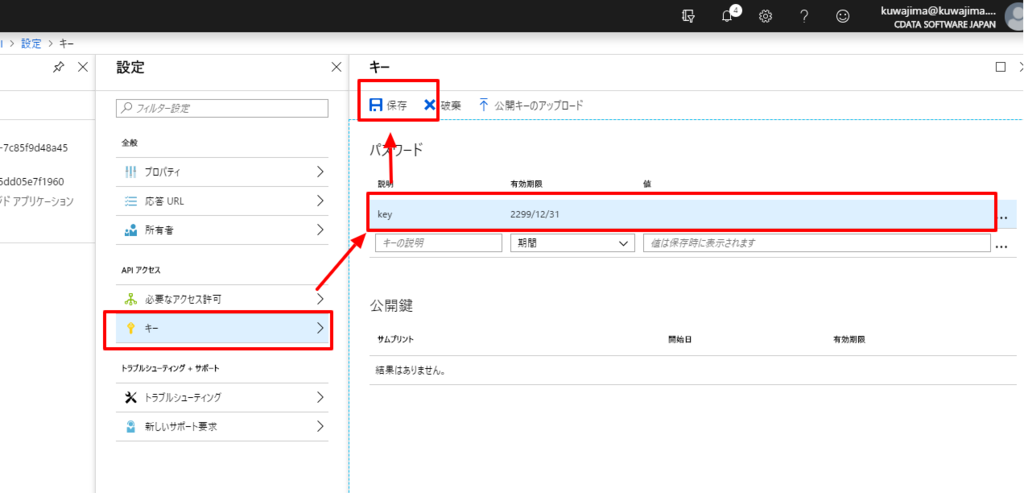Click the ID ending 7c85f9d48a45
1024x493 pixels.
click(34, 148)
